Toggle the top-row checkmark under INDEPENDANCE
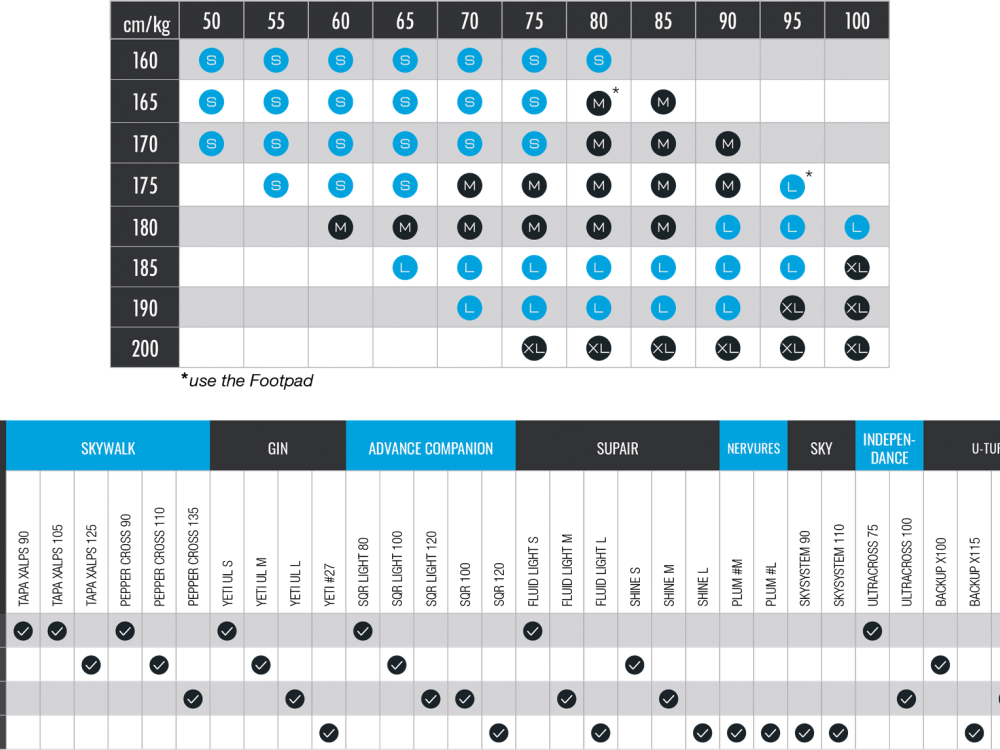 [872, 631]
